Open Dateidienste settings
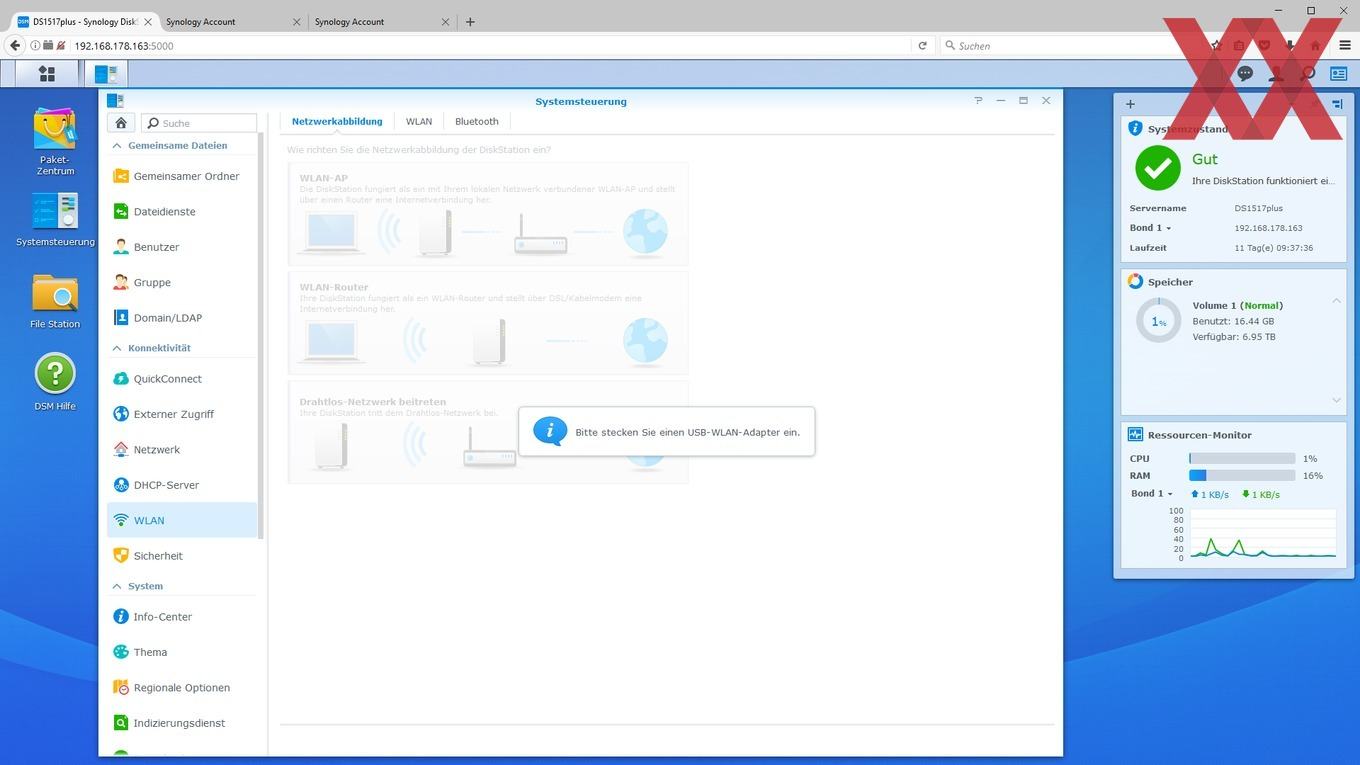Image resolution: width=1360 pixels, height=765 pixels. coord(182,212)
